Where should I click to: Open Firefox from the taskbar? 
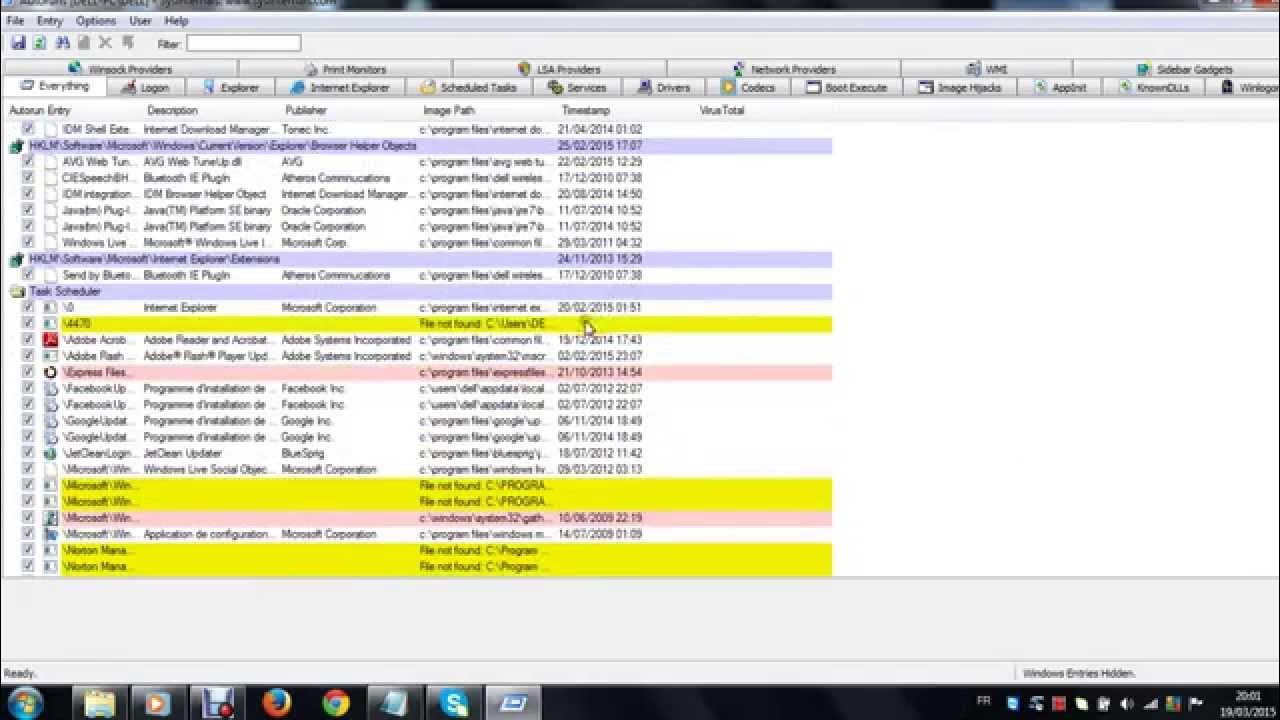pos(277,703)
